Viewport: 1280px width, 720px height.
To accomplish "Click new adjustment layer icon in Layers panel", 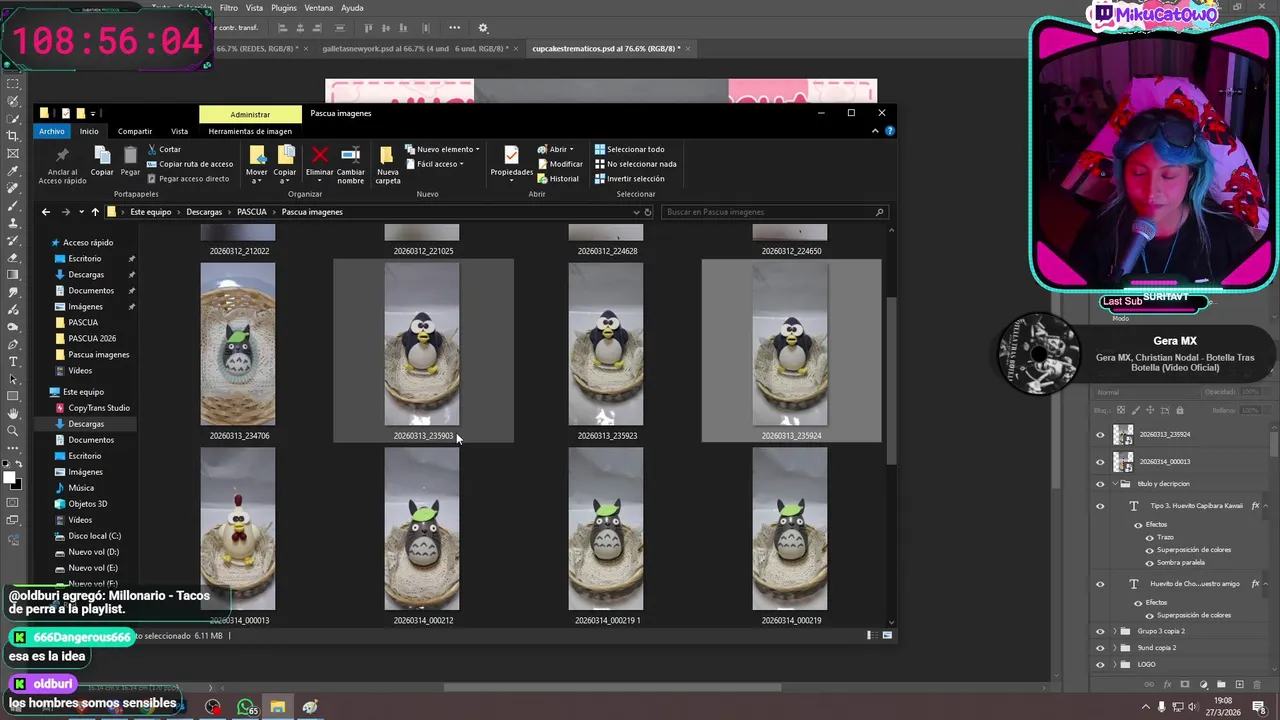I will click(1203, 685).
